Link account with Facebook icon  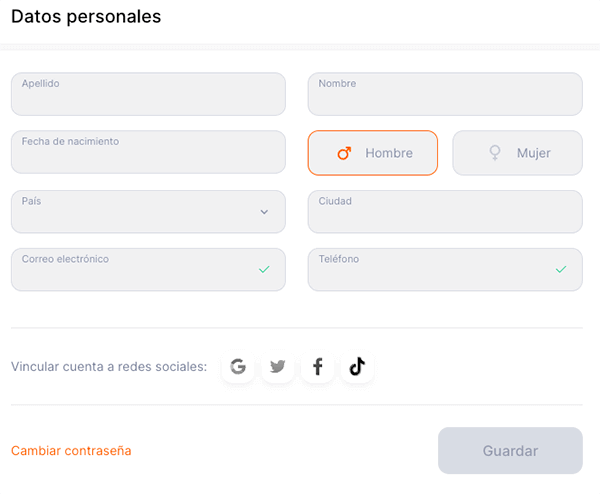(x=317, y=367)
